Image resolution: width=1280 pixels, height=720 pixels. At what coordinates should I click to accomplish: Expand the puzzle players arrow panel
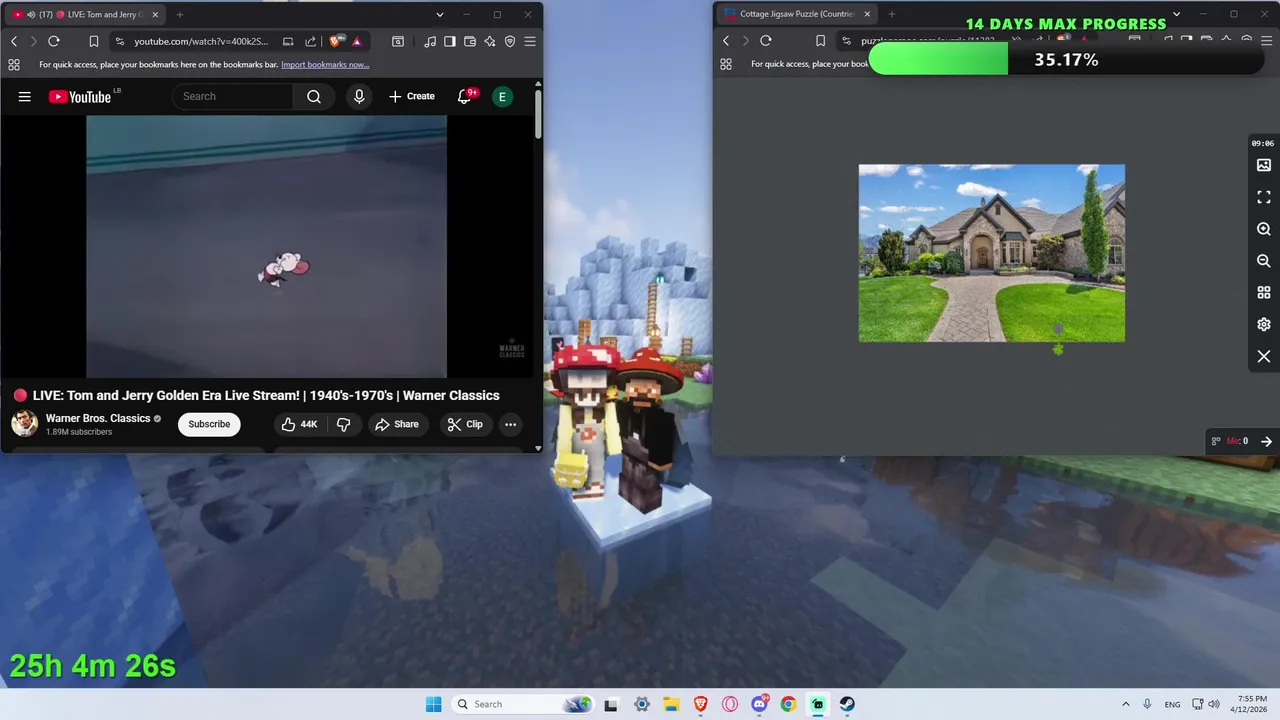click(x=1266, y=441)
